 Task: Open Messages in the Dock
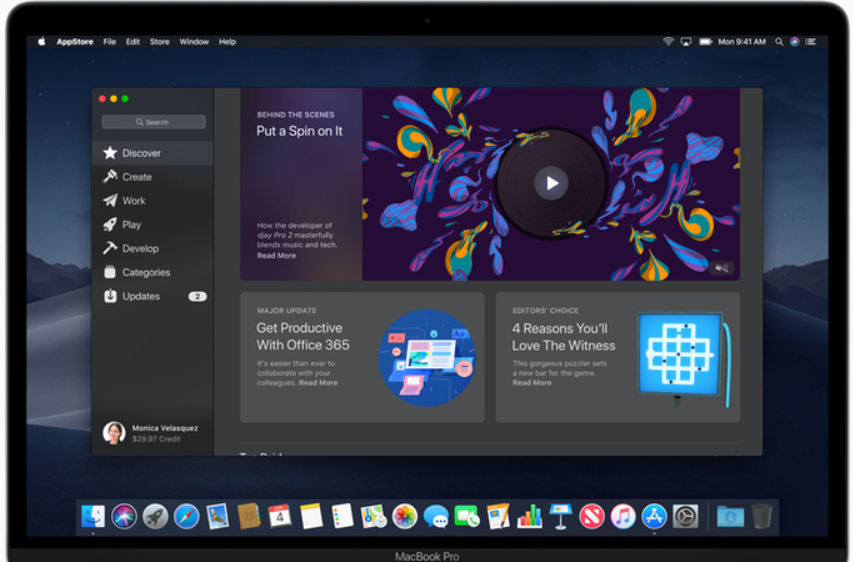click(436, 516)
